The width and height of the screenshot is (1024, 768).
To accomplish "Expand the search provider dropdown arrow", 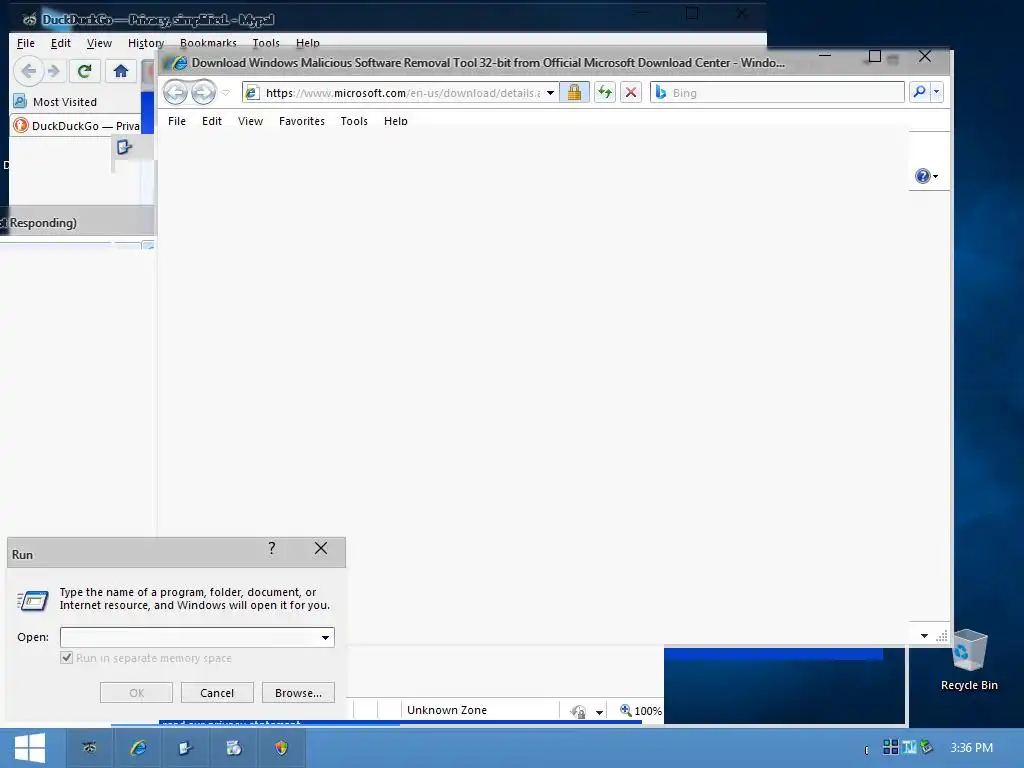I will pos(936,92).
